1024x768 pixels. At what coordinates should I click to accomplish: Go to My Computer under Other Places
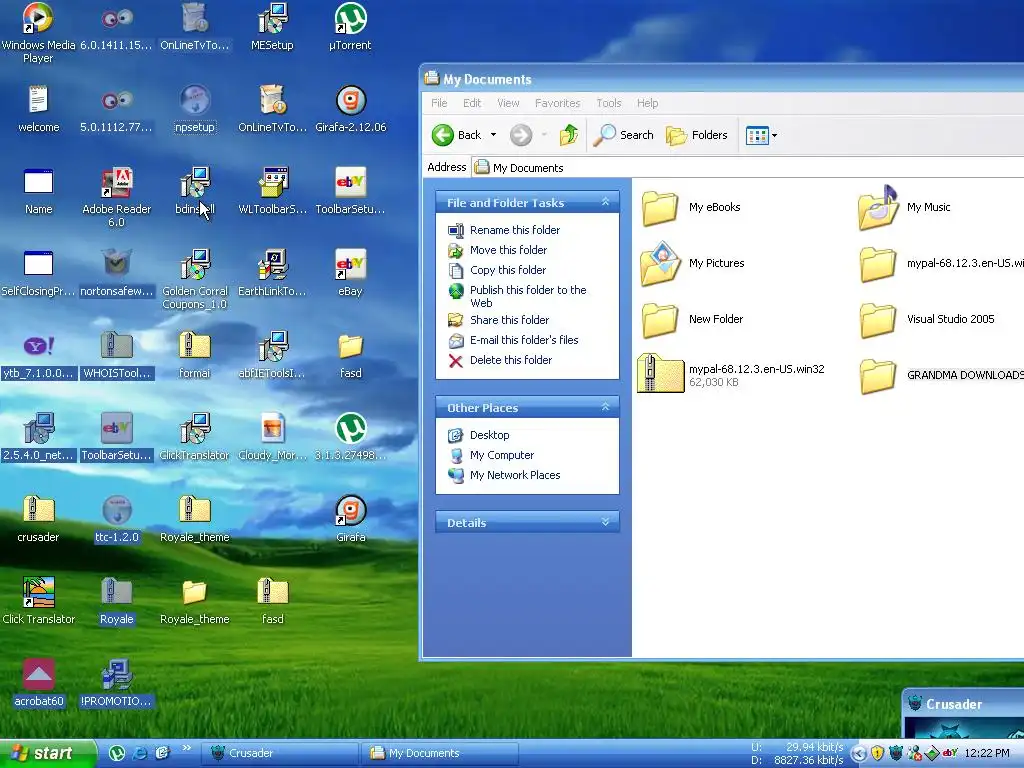tap(502, 455)
